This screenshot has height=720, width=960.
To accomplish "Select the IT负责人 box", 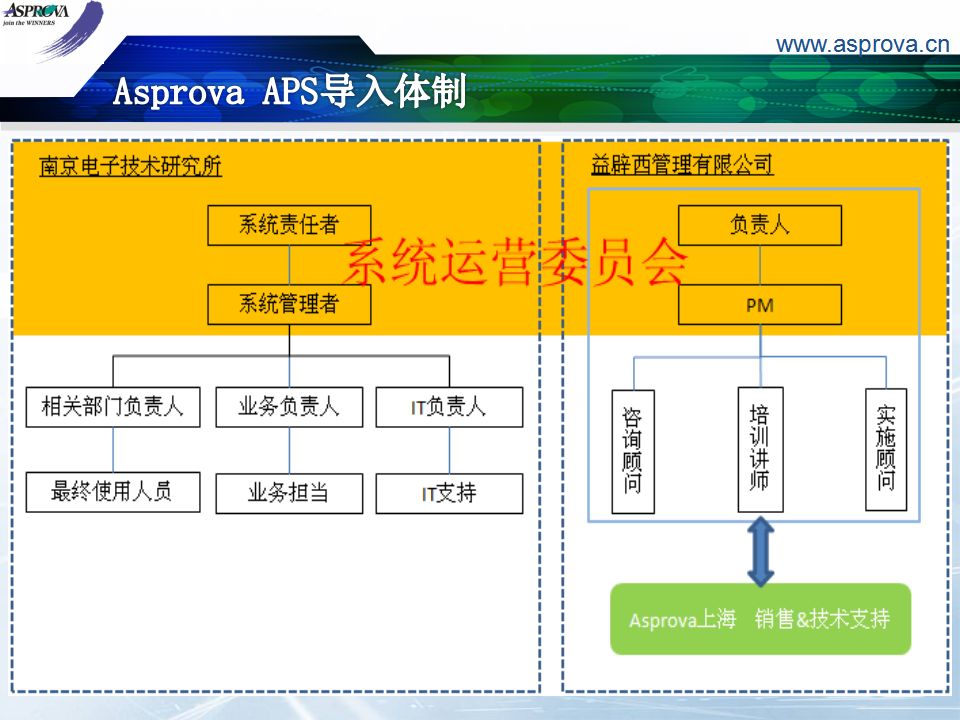I will pos(449,407).
